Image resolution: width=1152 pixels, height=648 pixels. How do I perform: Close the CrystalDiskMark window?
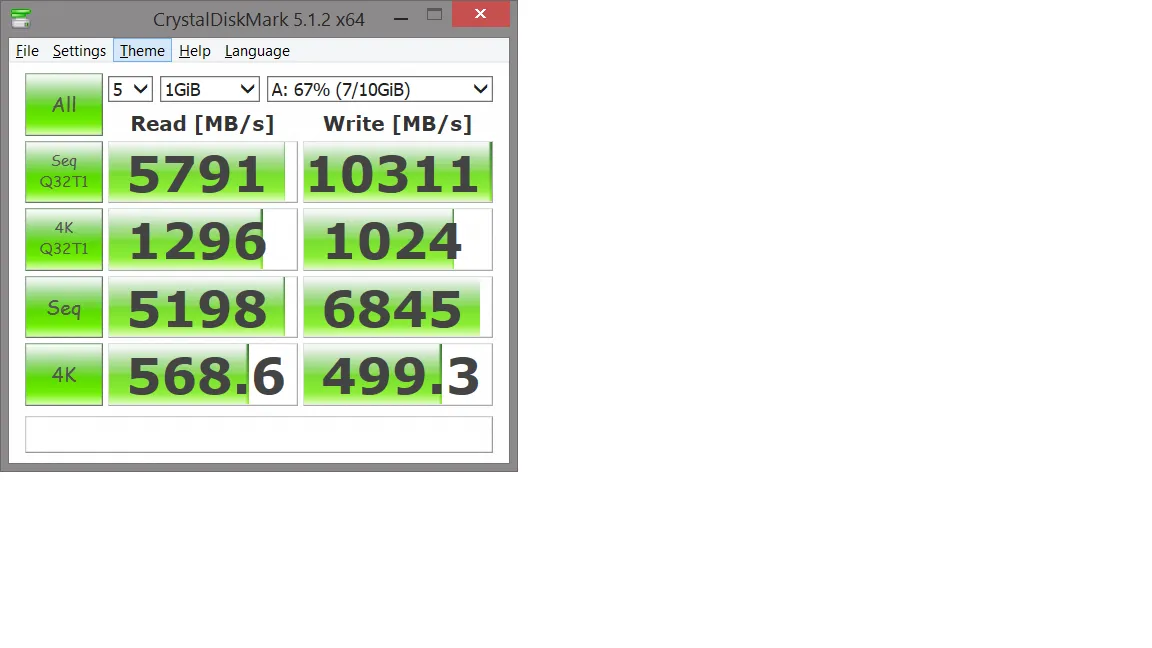(x=480, y=14)
